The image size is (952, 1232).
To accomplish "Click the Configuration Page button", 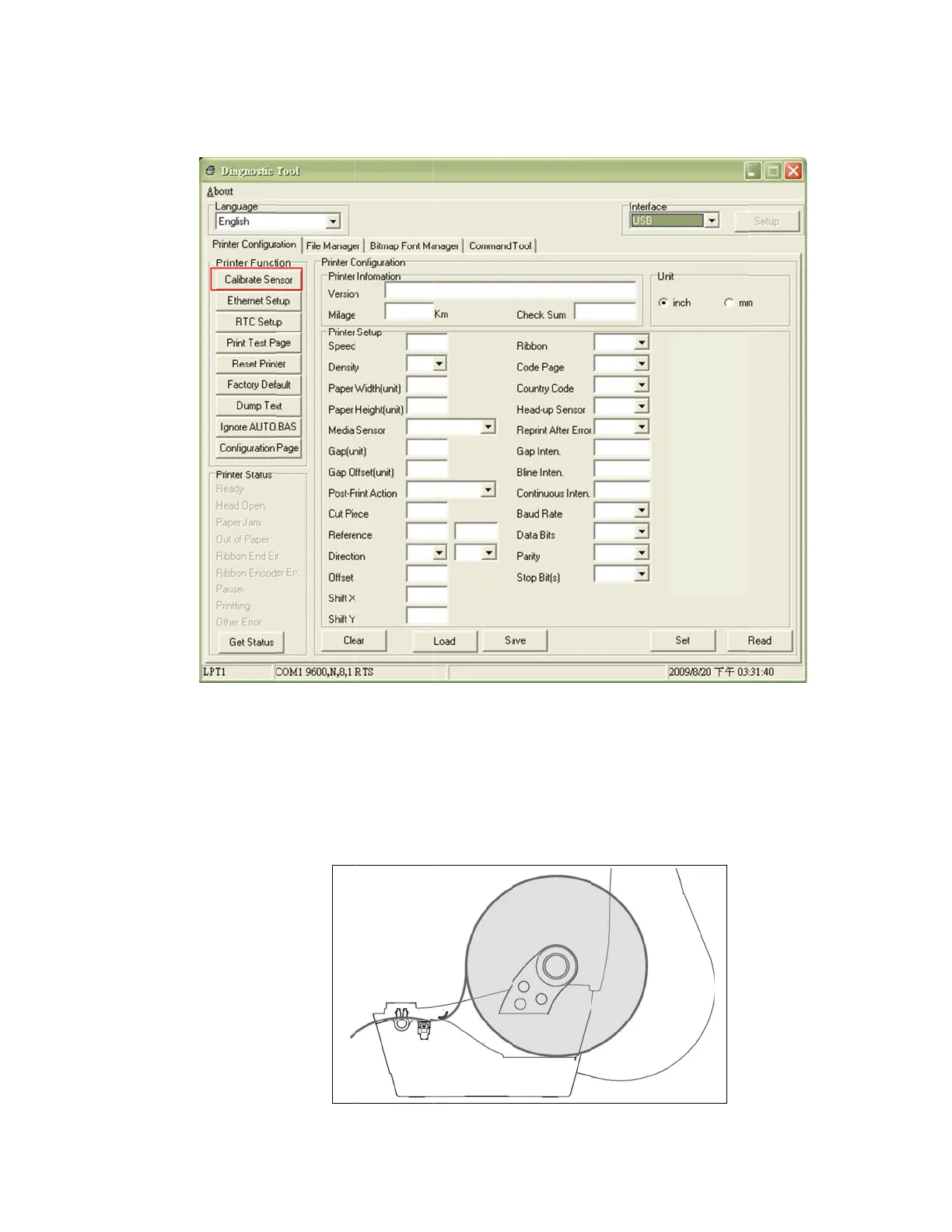I will [x=258, y=448].
